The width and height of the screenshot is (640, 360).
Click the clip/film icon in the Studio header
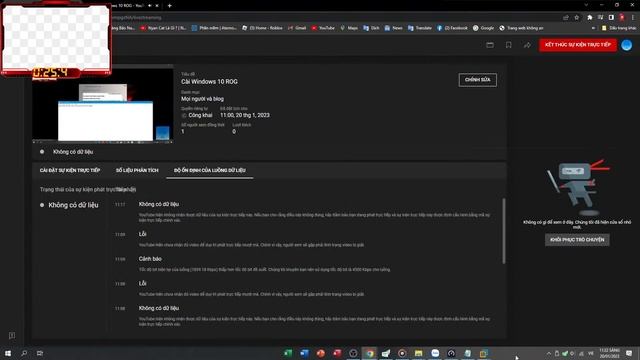pyautogui.click(x=490, y=45)
